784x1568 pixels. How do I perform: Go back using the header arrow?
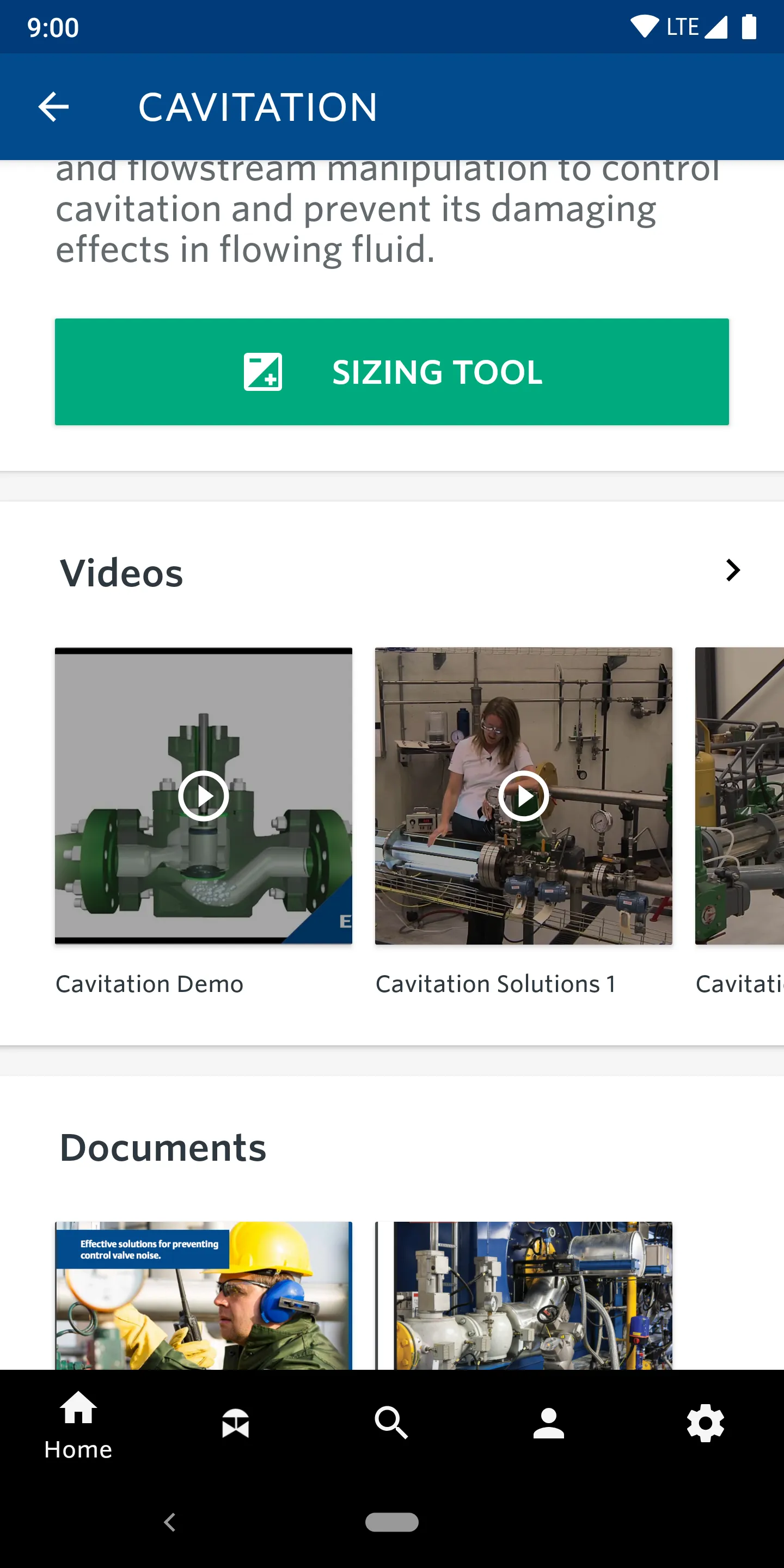click(53, 107)
